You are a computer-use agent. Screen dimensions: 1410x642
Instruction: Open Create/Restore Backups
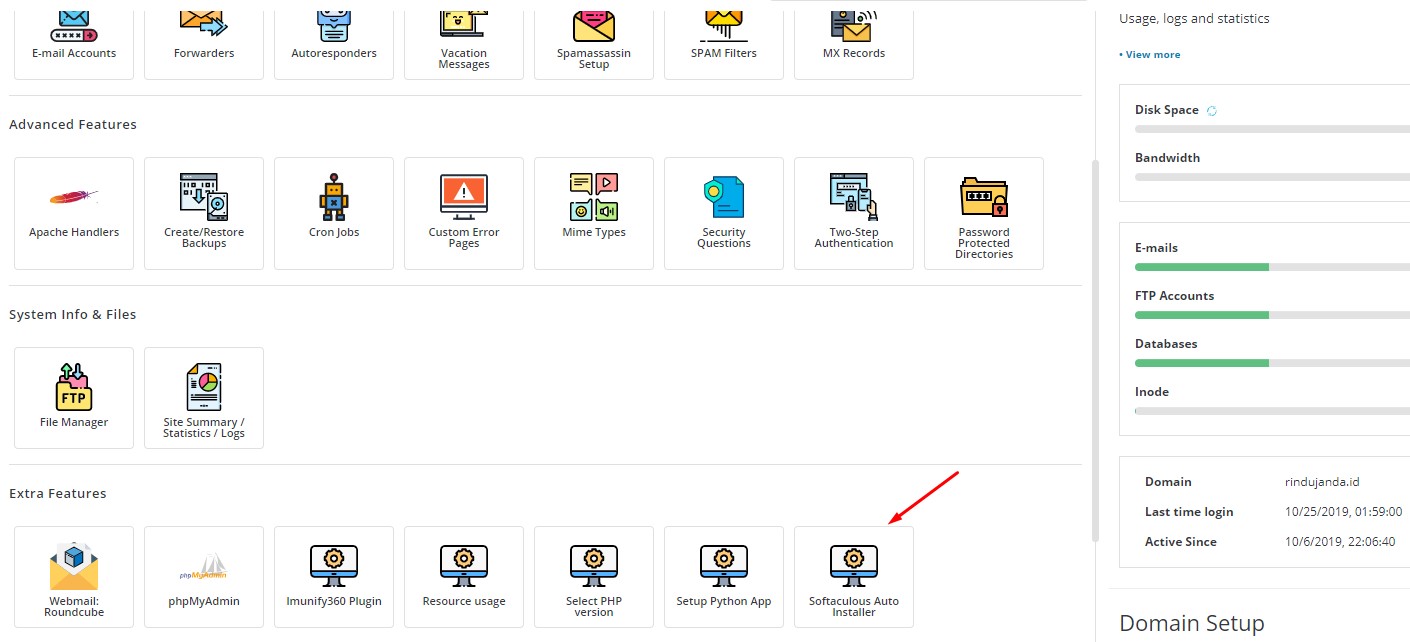pos(204,213)
